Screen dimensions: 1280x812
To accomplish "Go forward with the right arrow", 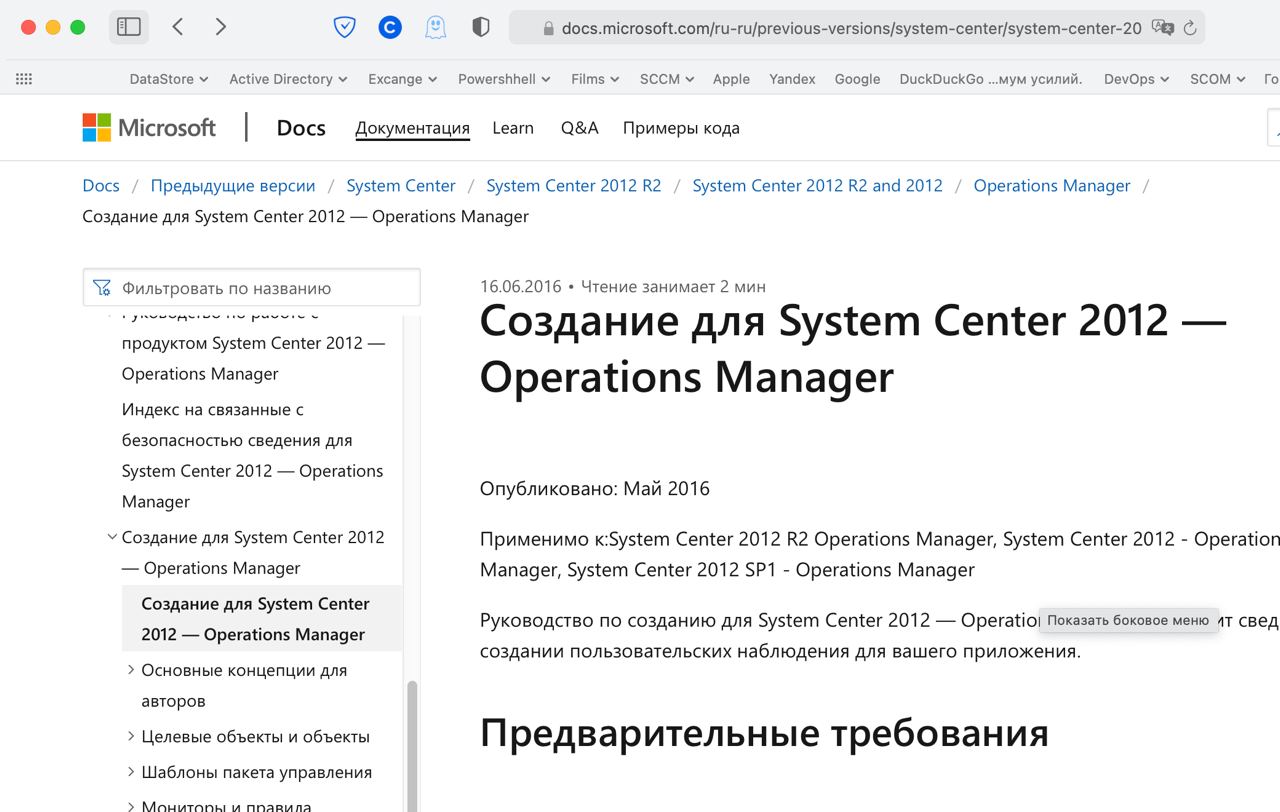I will pyautogui.click(x=221, y=27).
